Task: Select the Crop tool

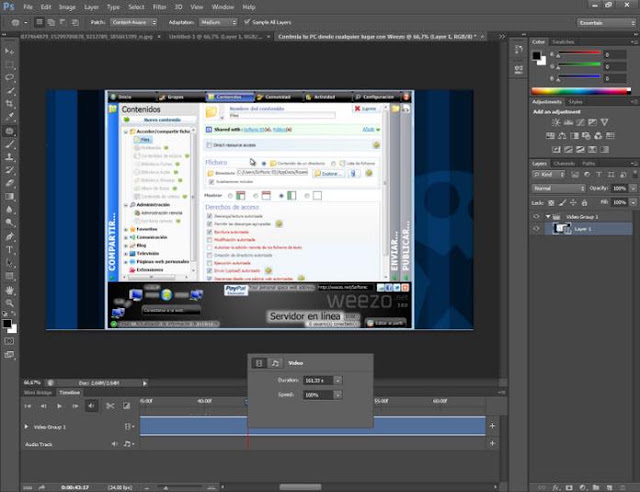Action: [x=9, y=103]
